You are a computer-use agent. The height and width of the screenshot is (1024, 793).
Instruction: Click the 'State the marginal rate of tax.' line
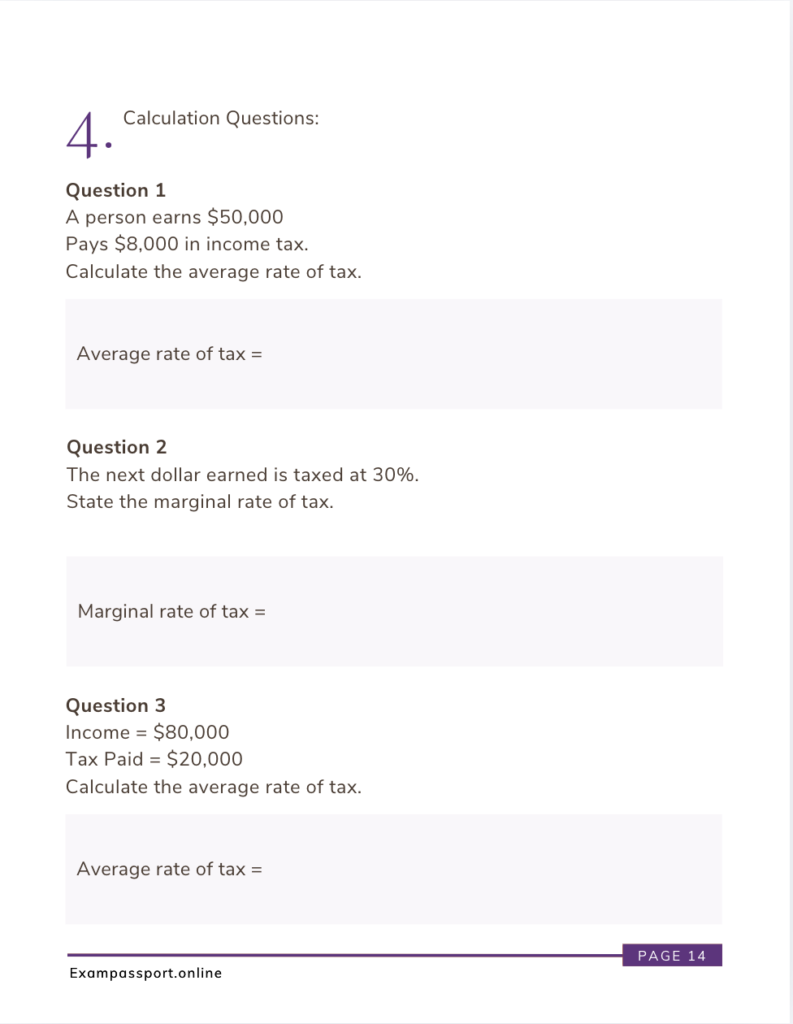click(200, 502)
